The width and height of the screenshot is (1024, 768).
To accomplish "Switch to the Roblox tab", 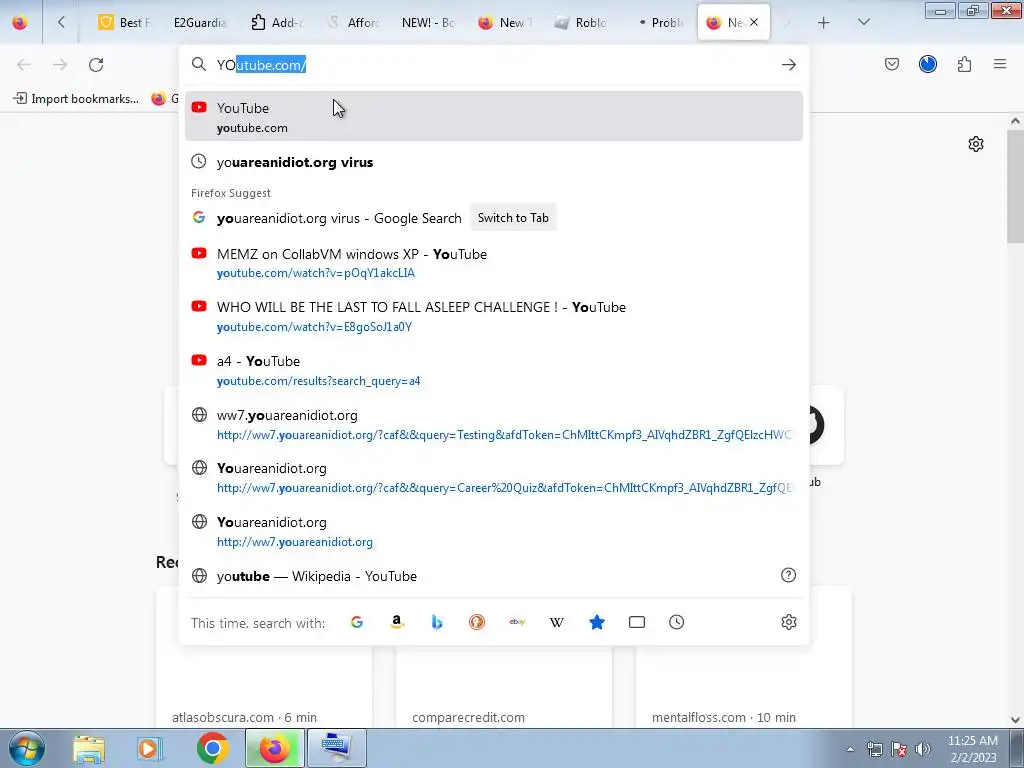I will point(581,22).
